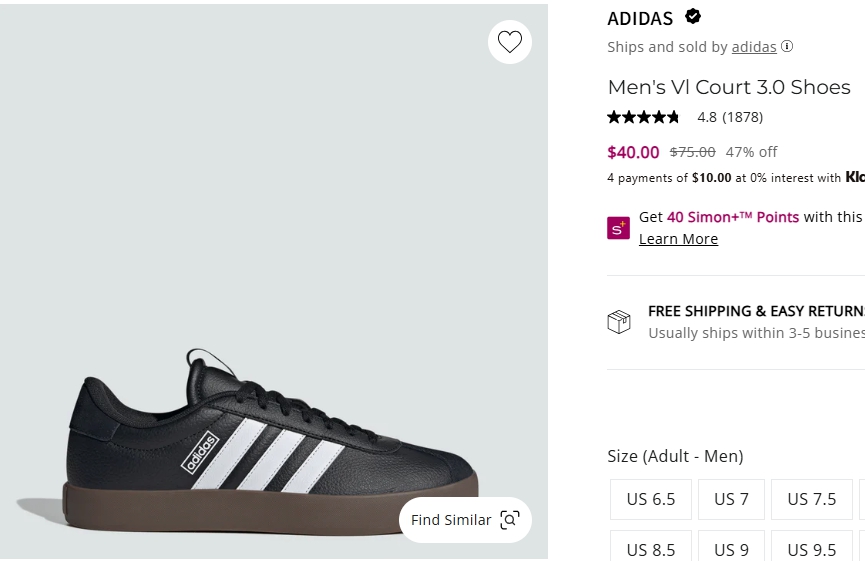
Task: Click the Find Similar button
Action: tap(465, 520)
